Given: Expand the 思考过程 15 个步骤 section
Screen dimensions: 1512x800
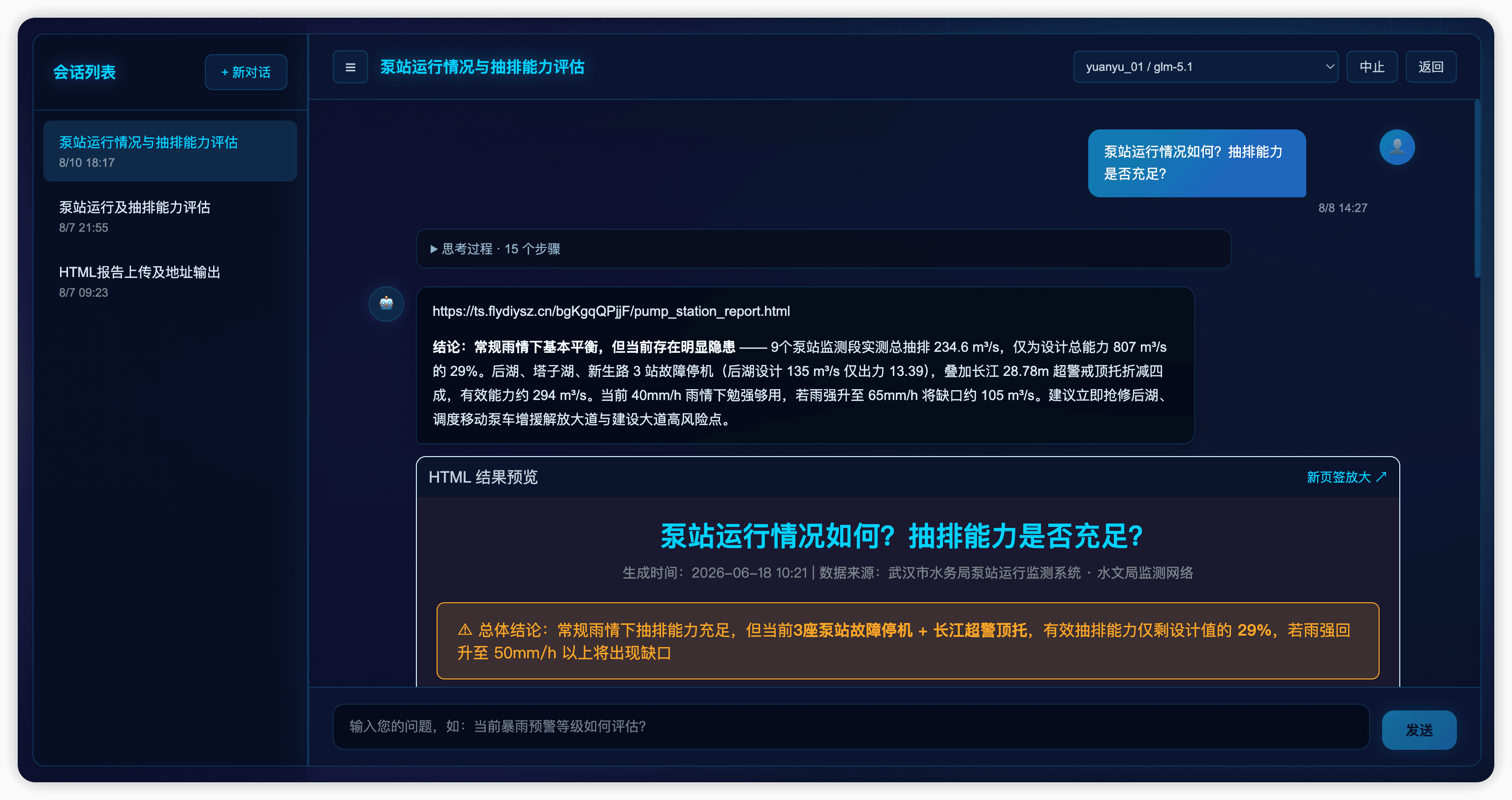Looking at the screenshot, I should pyautogui.click(x=823, y=249).
